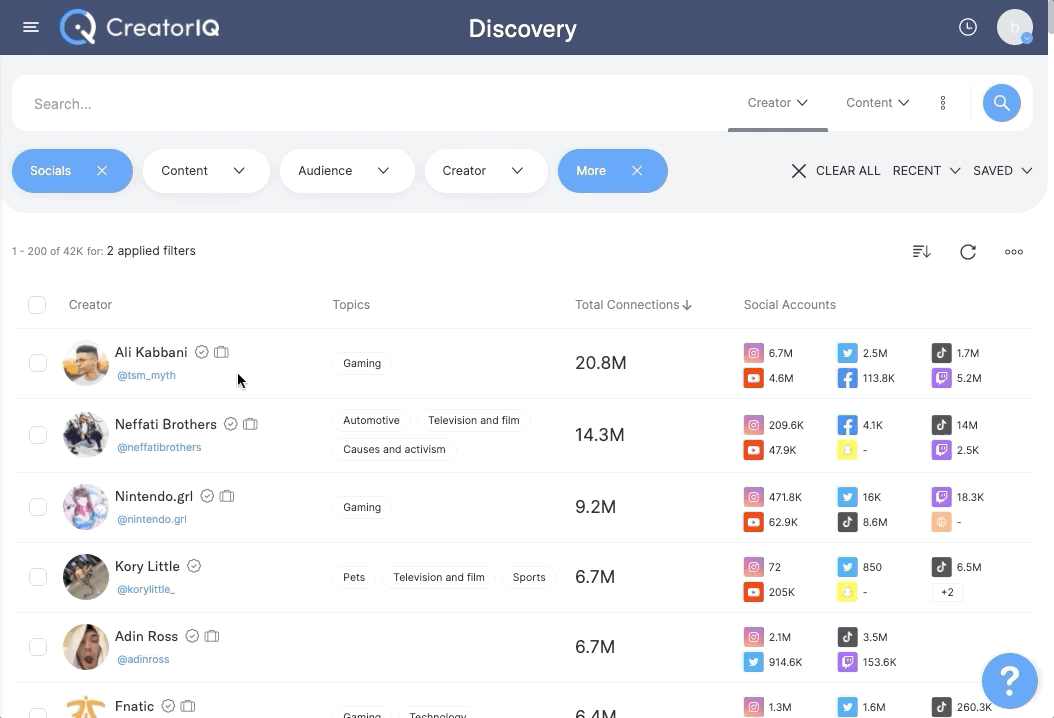Click Ali Kabbani's YouTube icon

click(x=754, y=378)
